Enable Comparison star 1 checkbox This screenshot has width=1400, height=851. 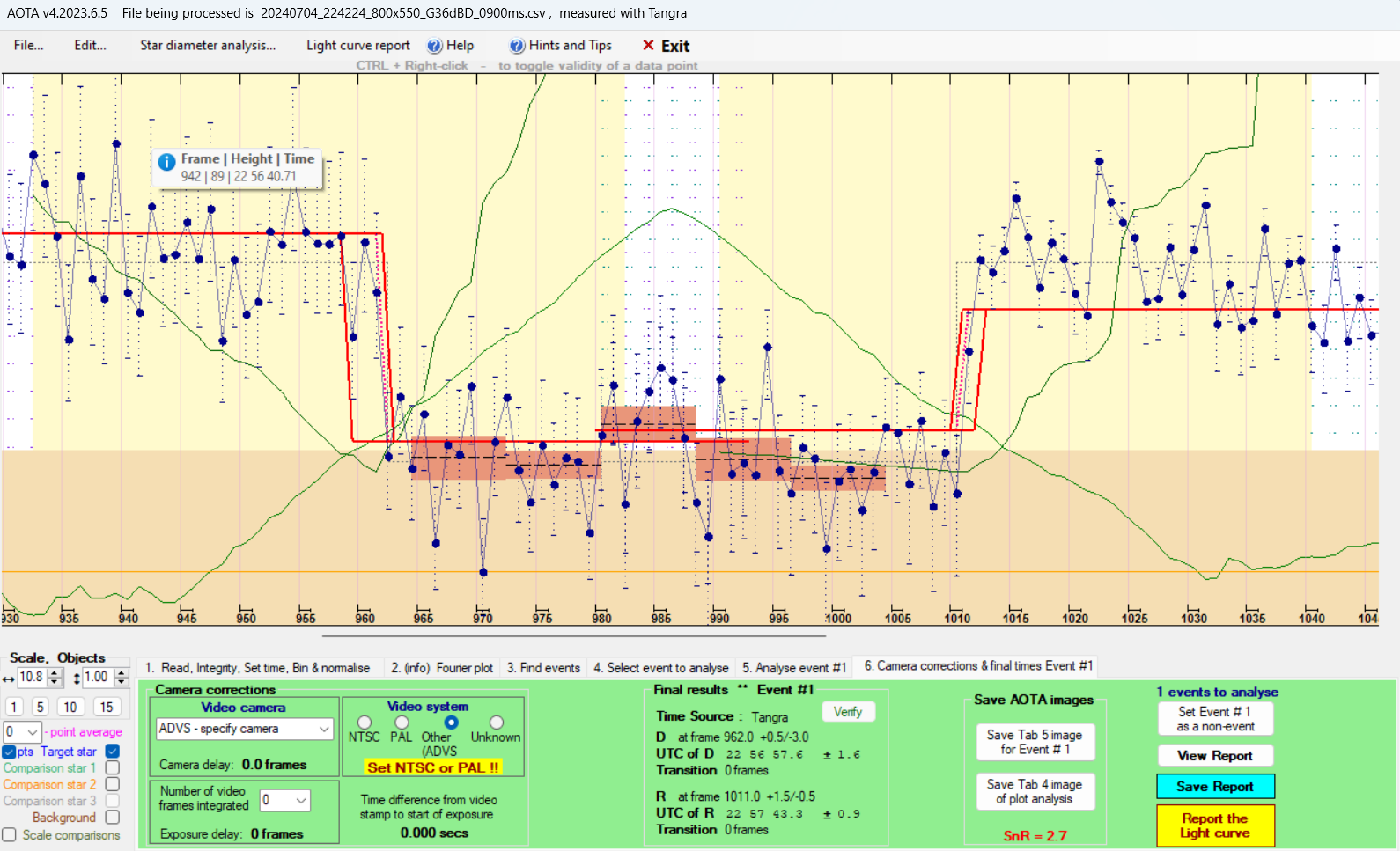point(113,768)
